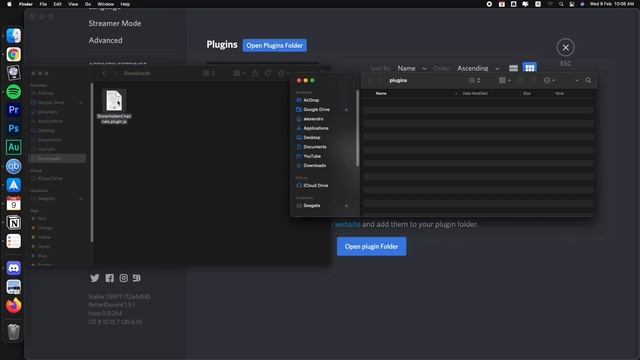Launch Notion from the dock
This screenshot has width=640, height=360.
13,222
